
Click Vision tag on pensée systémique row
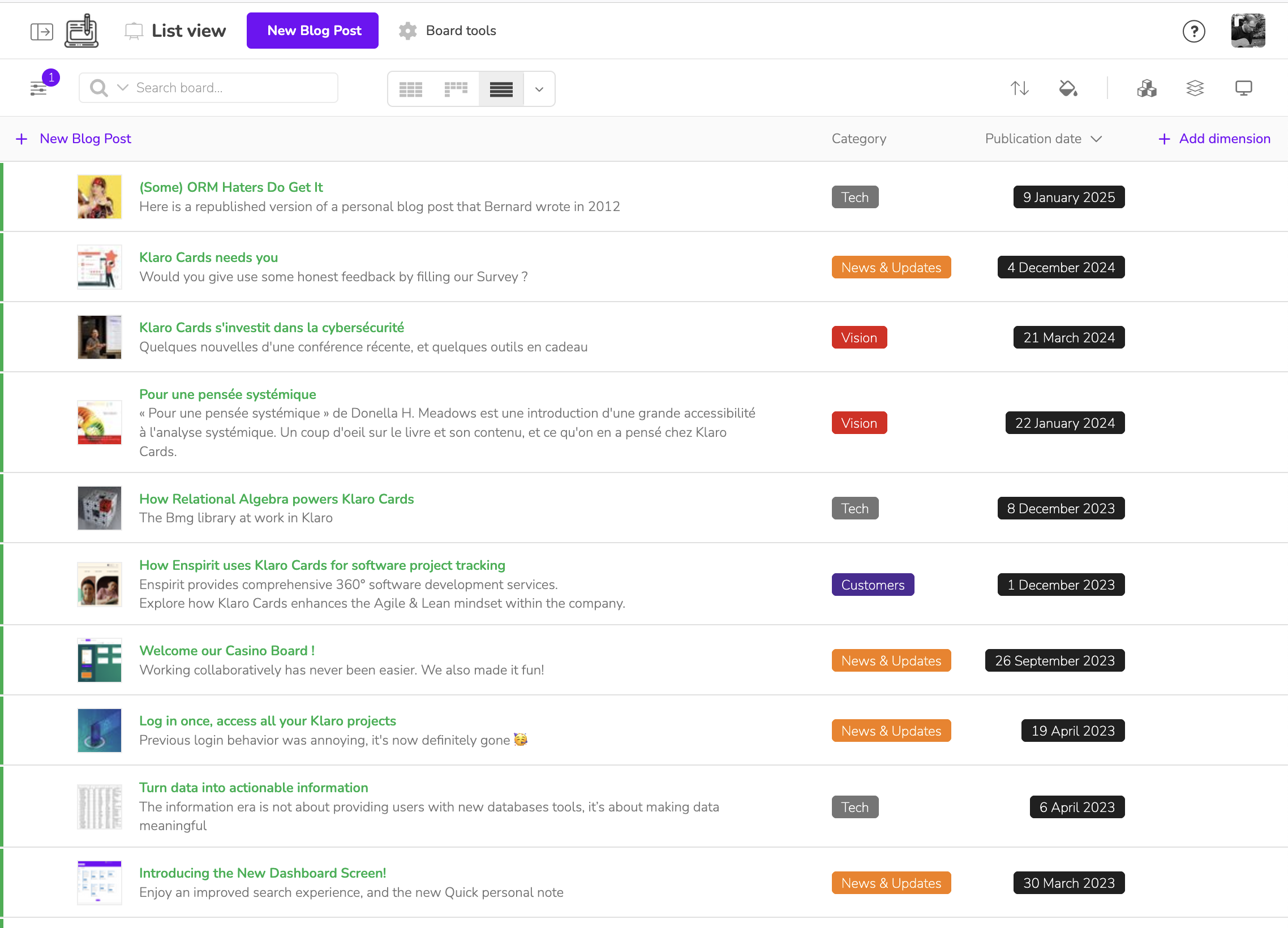[x=859, y=423]
